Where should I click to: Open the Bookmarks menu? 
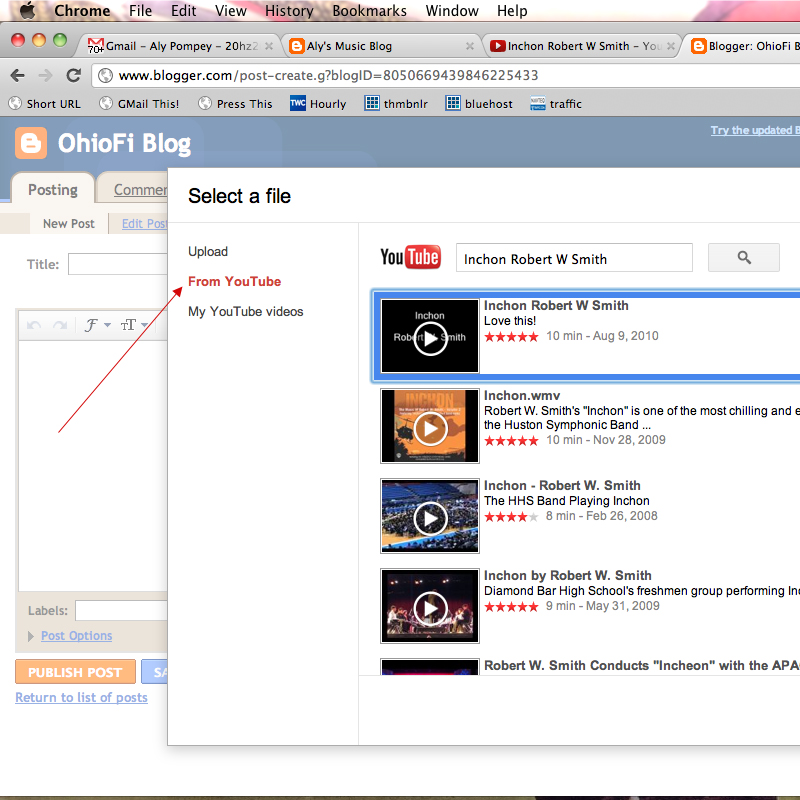point(369,11)
